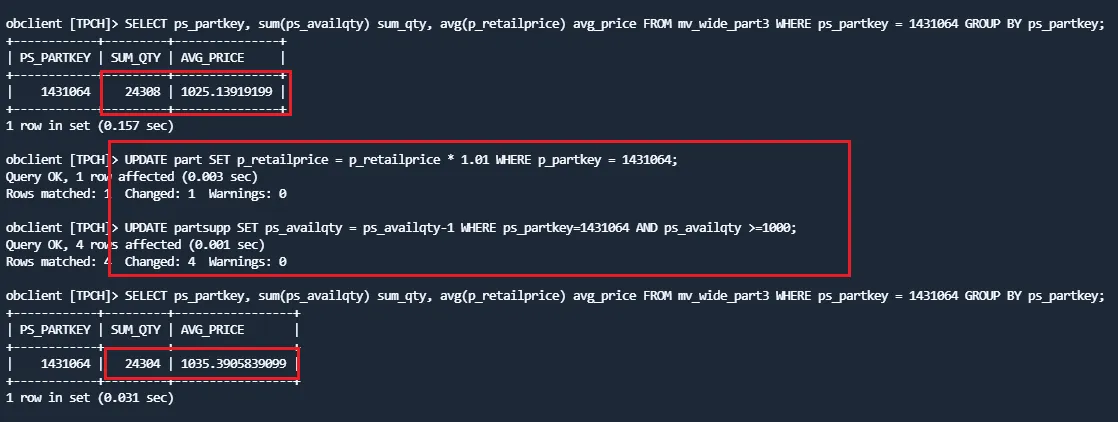Click the 1035.3905839099 average price value
This screenshot has width=1118, height=422.
point(233,364)
